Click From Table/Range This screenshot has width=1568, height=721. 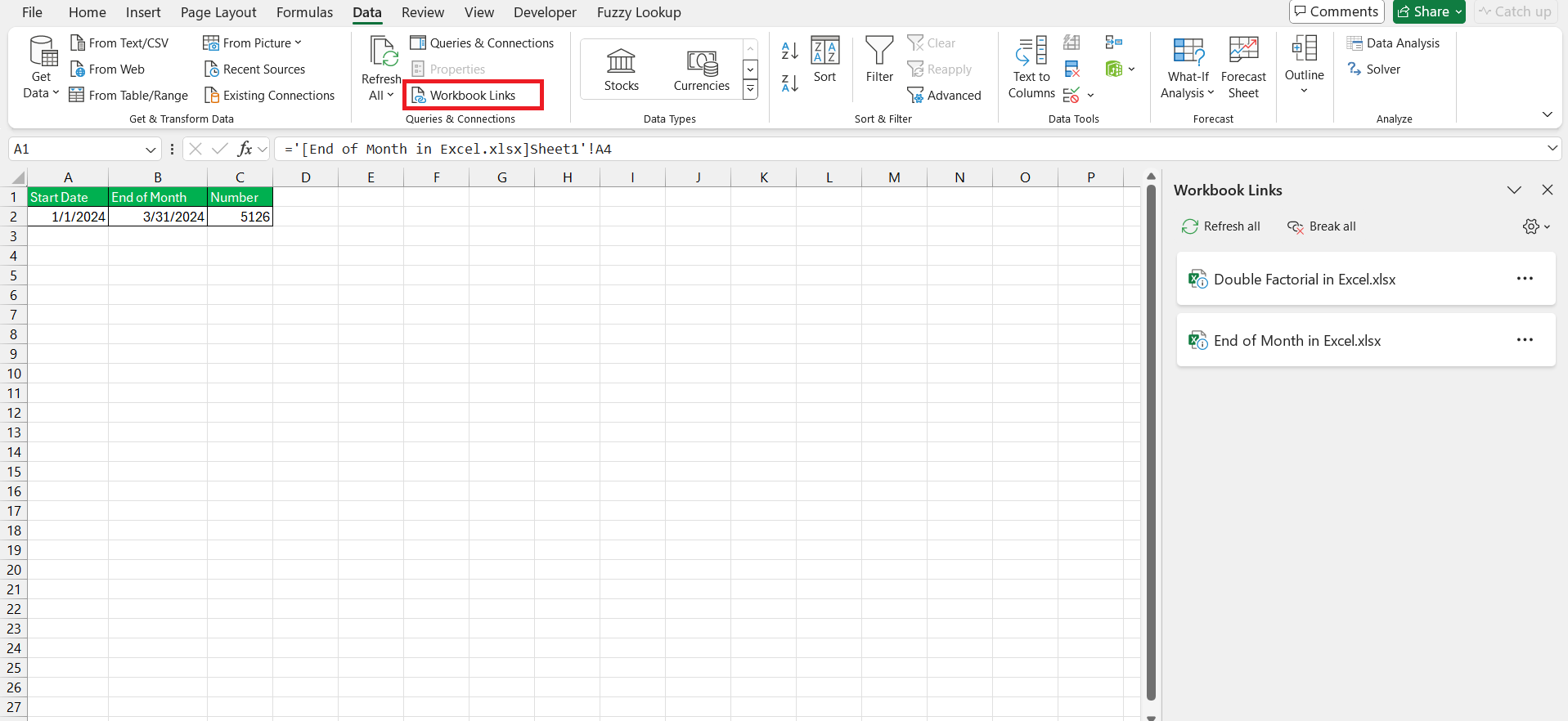128,95
